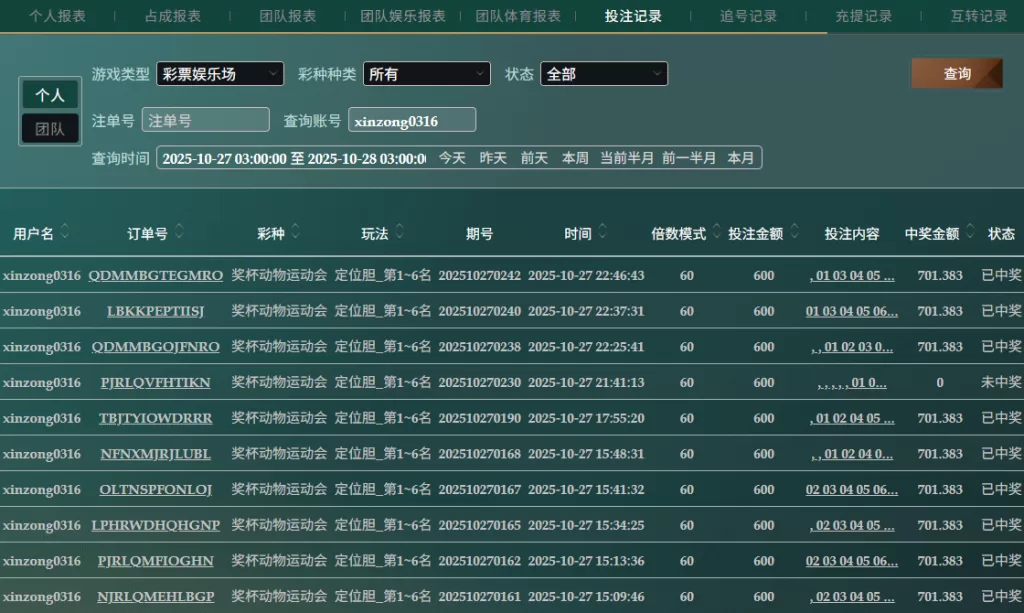Switch to 追号记录 tab
The height and width of the screenshot is (613, 1024).
(748, 16)
